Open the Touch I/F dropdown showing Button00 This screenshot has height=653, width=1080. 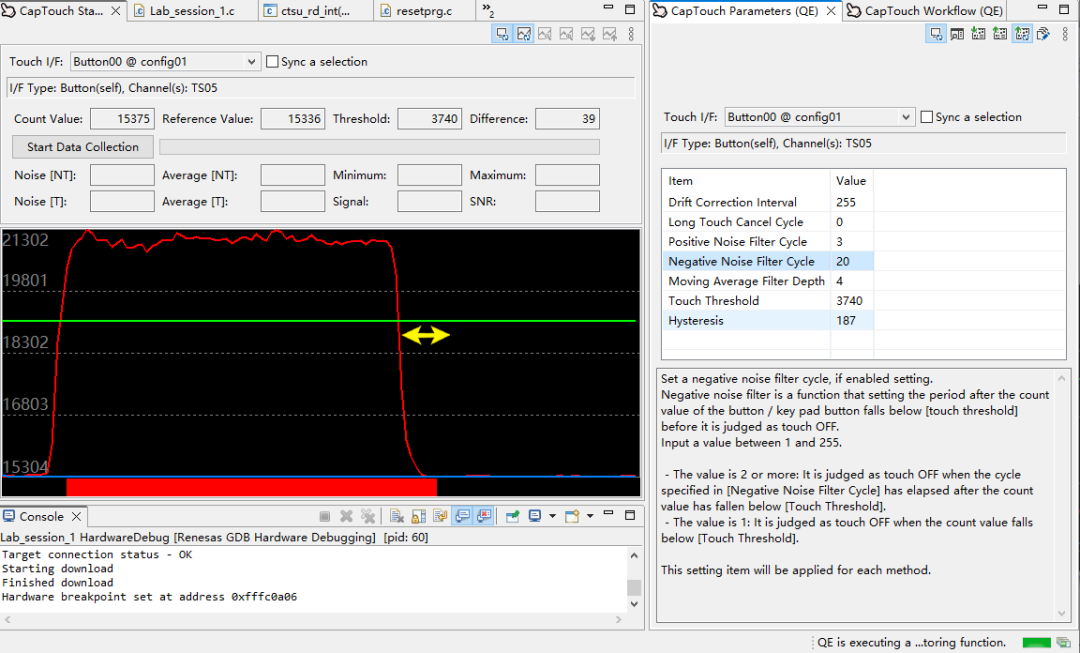250,61
